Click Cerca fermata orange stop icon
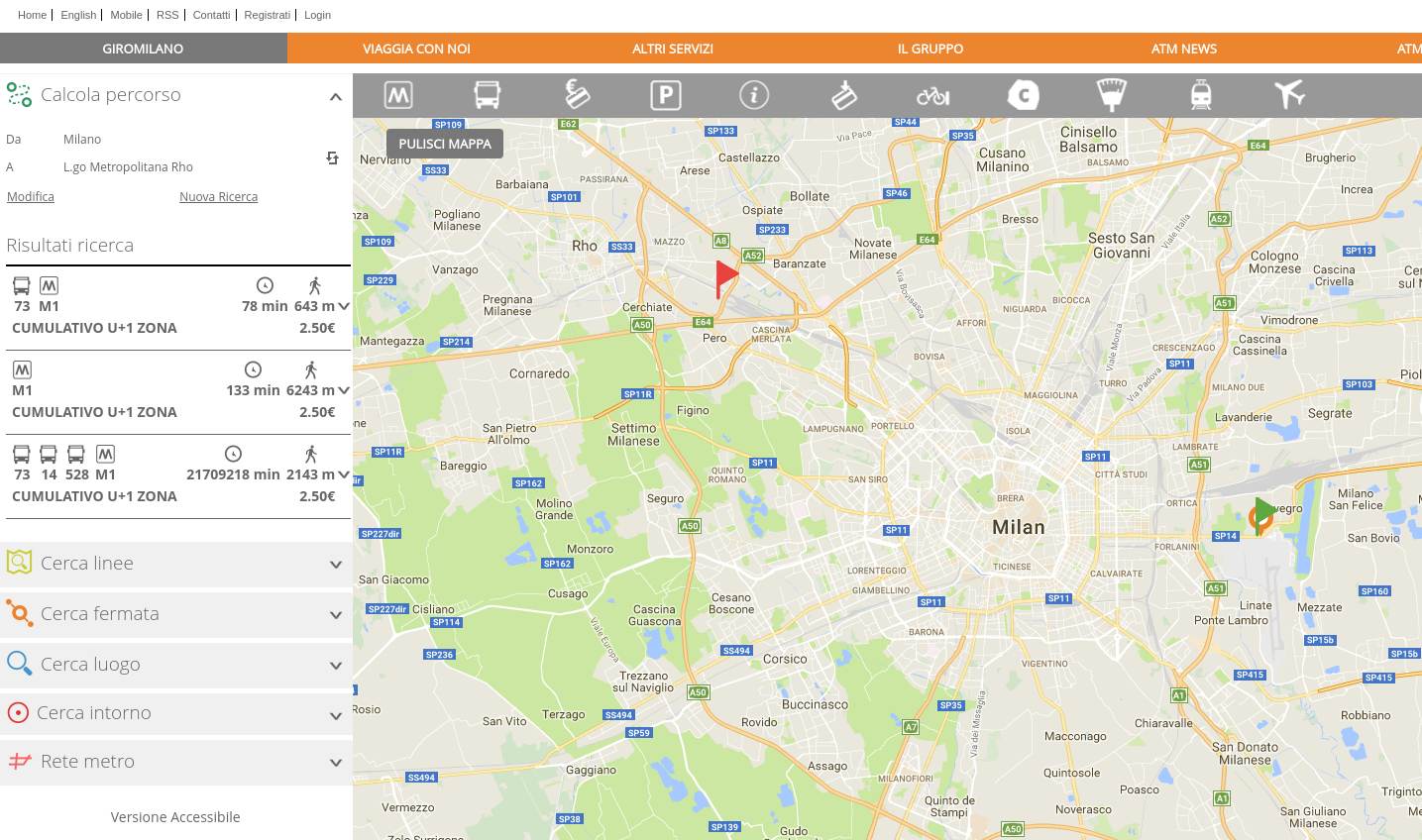Viewport: 1422px width, 840px height. (x=19, y=613)
